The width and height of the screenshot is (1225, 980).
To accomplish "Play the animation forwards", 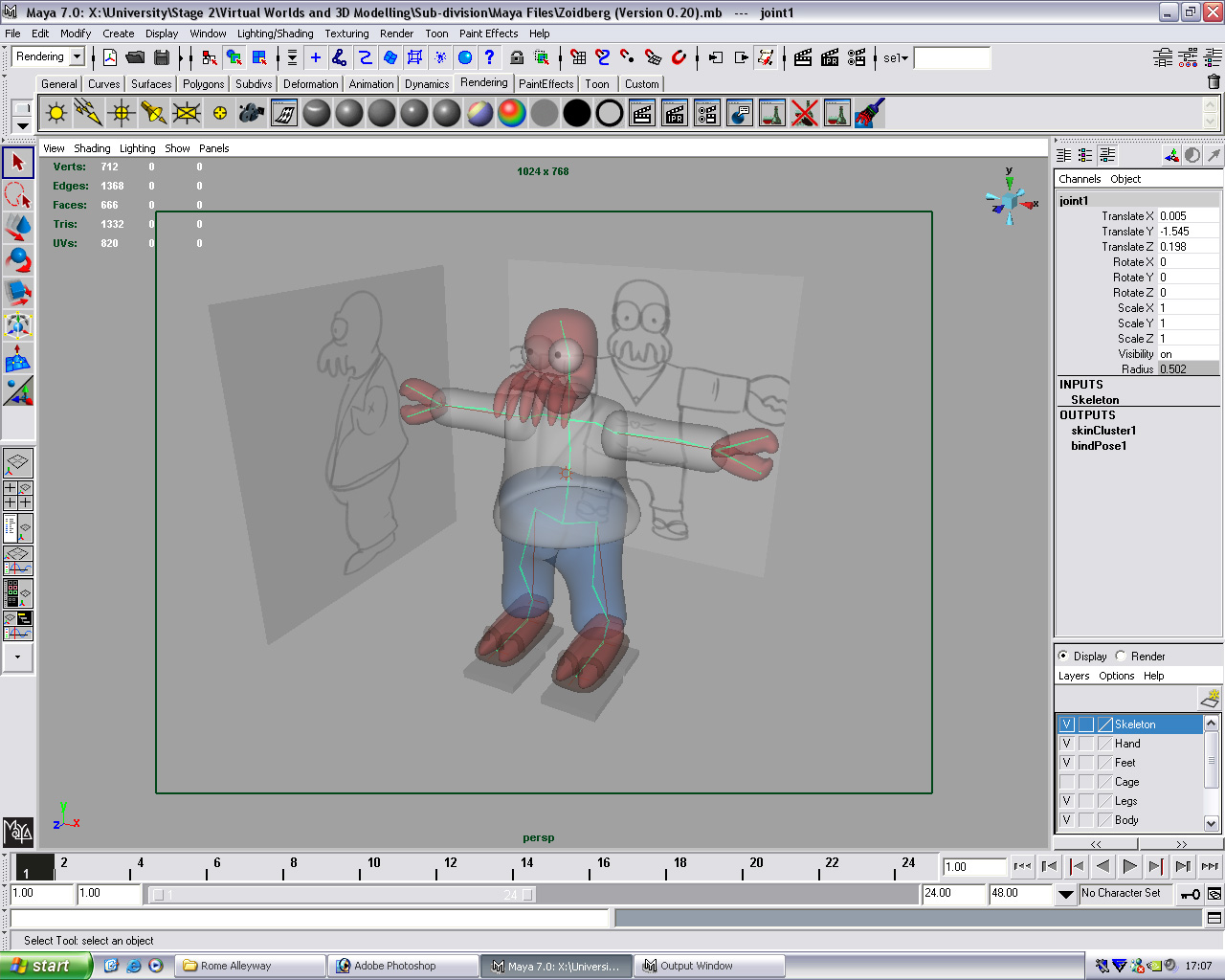I will coord(1129,866).
